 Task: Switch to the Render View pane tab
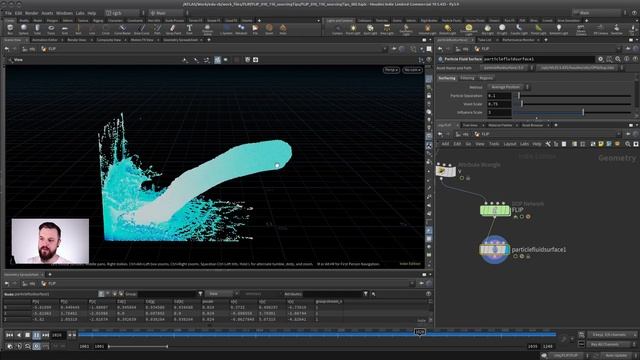76,40
